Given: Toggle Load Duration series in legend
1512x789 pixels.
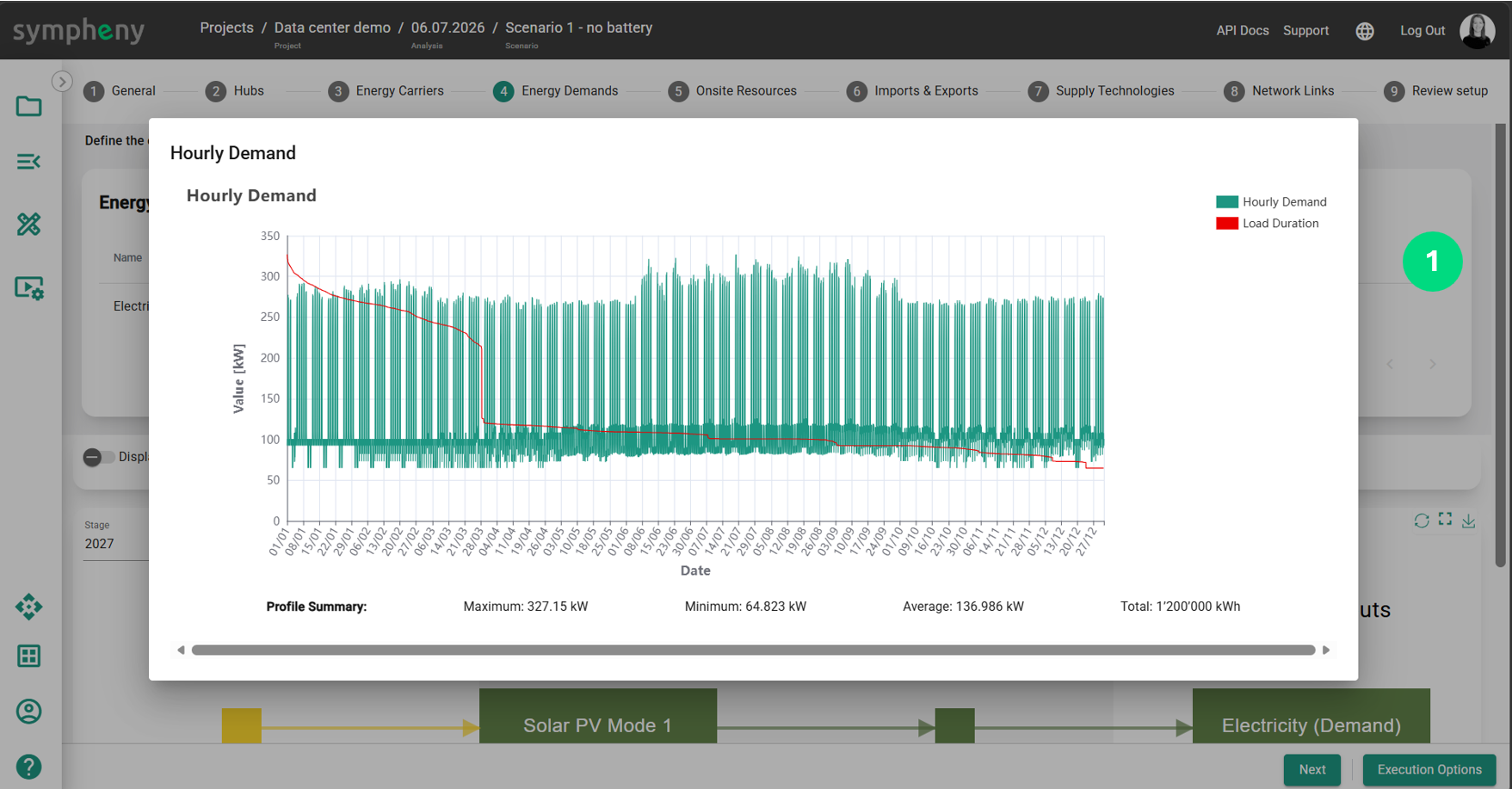Looking at the screenshot, I should click(1267, 224).
